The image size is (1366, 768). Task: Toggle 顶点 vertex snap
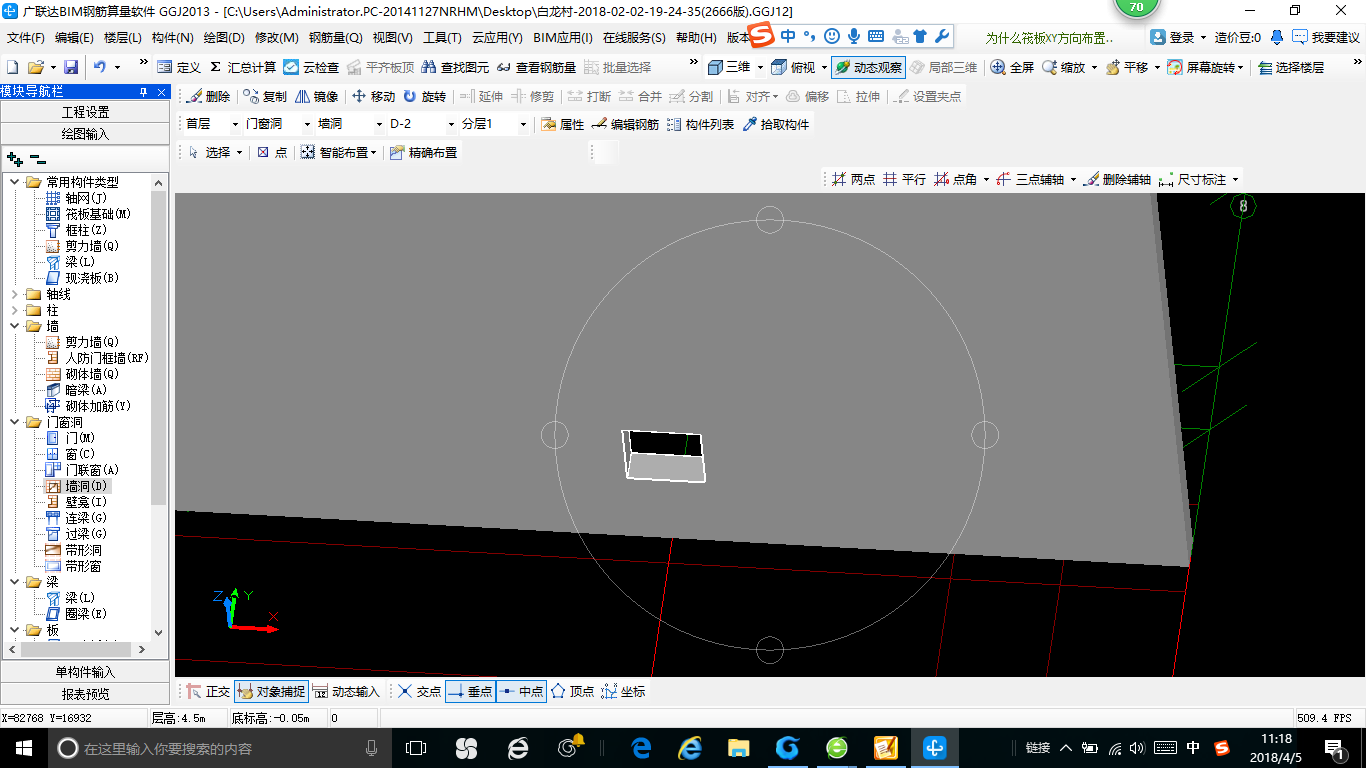tap(573, 691)
